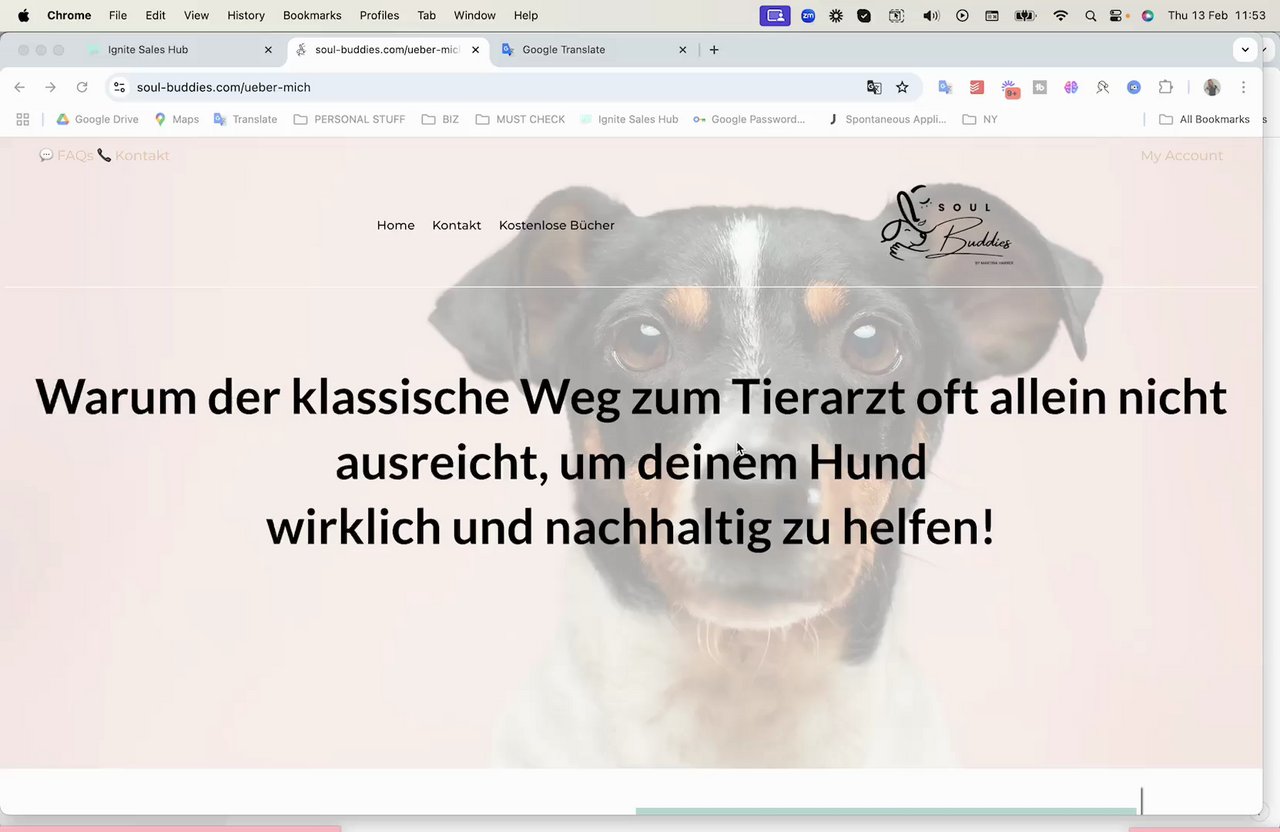Open the Apple menu
The height and width of the screenshot is (832, 1280).
(x=23, y=15)
